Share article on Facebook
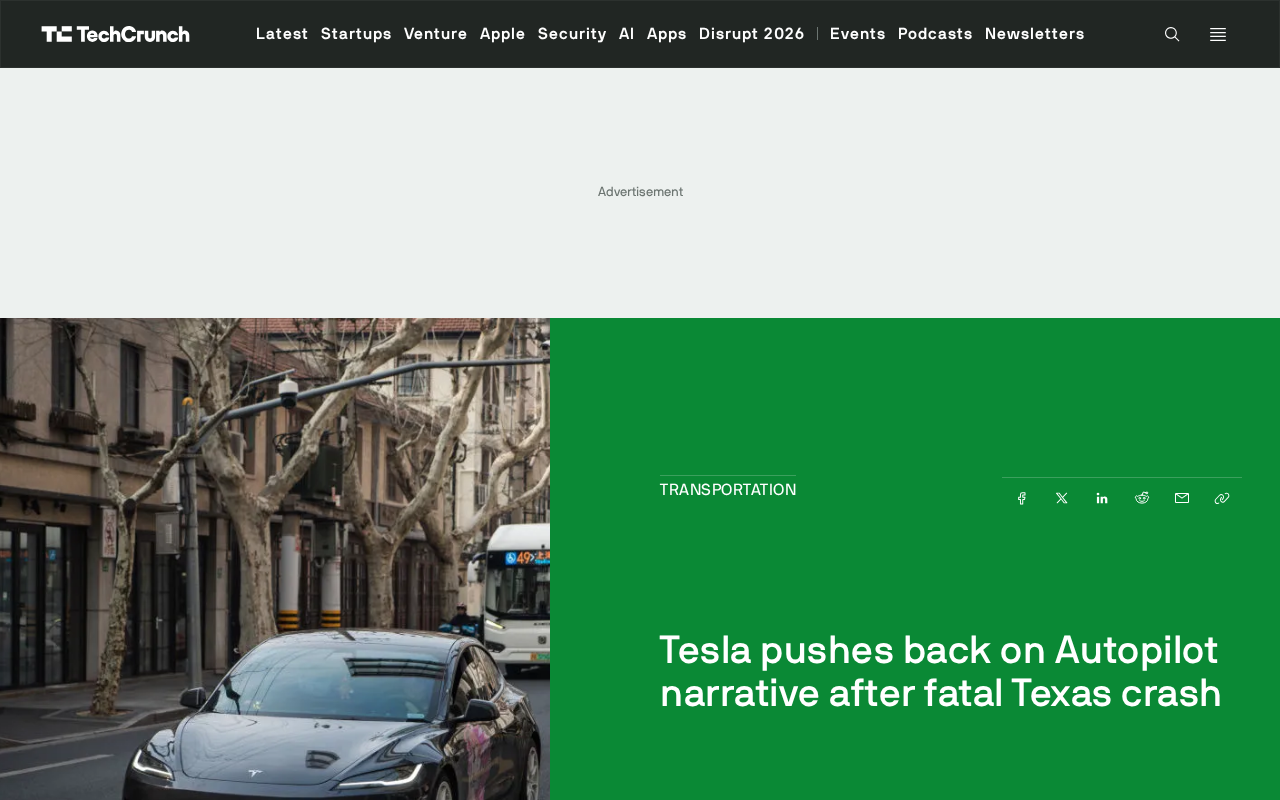1280x800 pixels. (x=1022, y=498)
